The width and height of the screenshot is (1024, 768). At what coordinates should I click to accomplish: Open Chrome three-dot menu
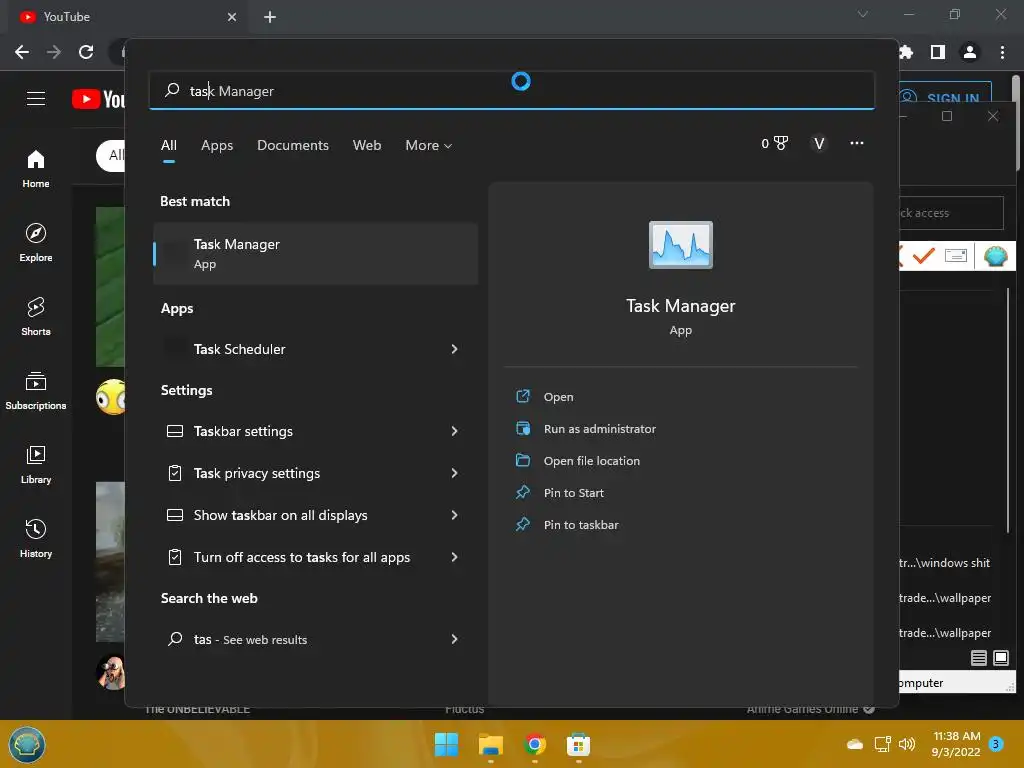click(x=1002, y=52)
